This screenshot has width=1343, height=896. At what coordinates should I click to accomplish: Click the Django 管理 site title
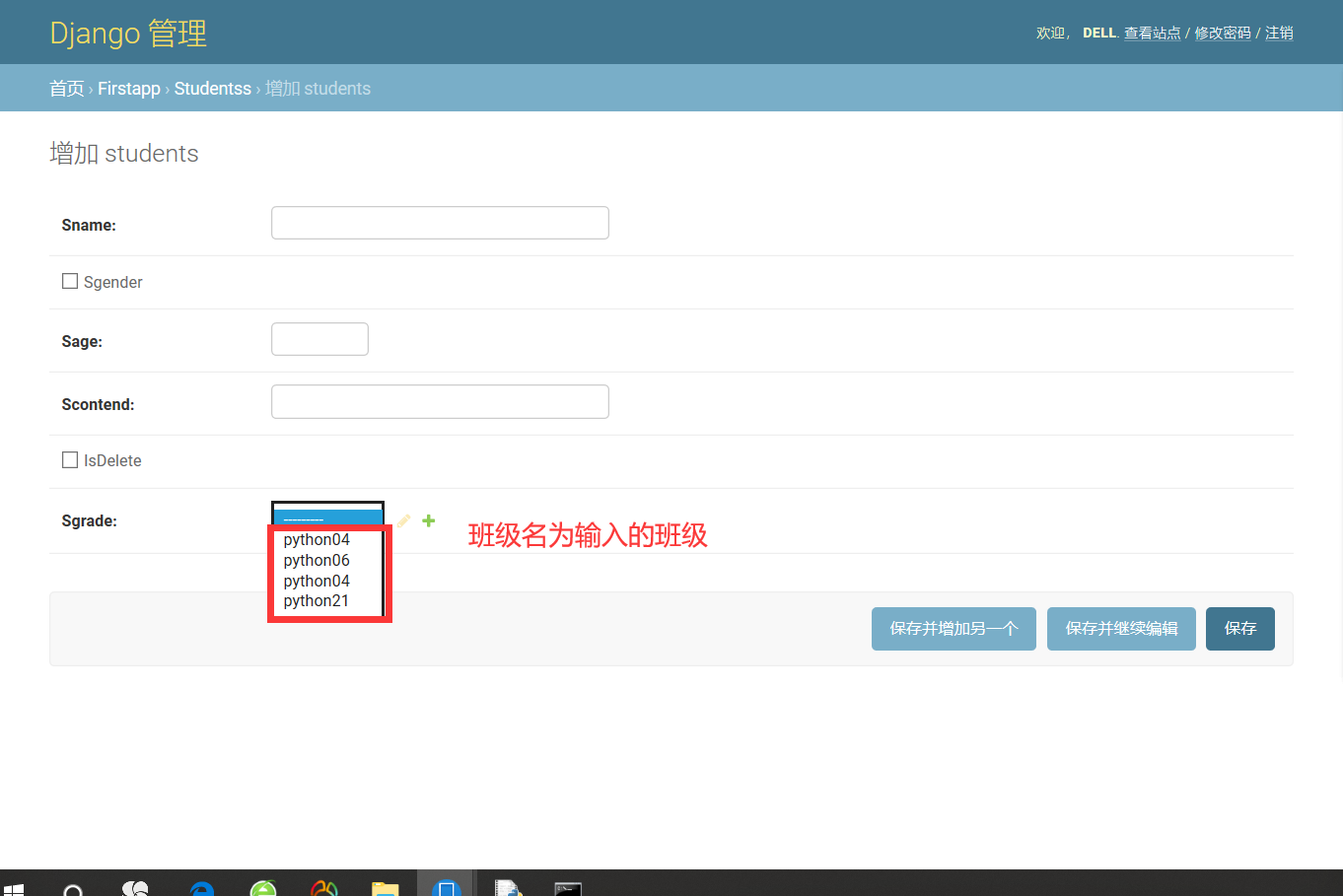tap(128, 34)
